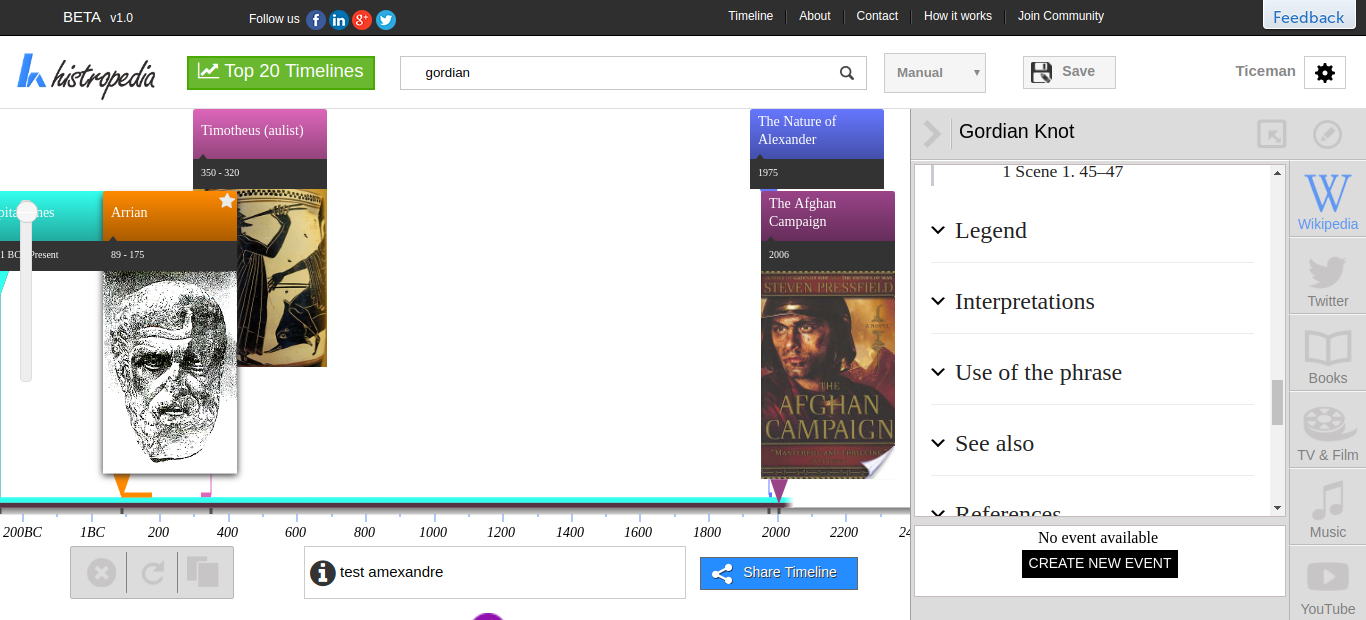This screenshot has height=620, width=1366.
Task: Open the Manual dropdown
Action: pyautogui.click(x=935, y=73)
